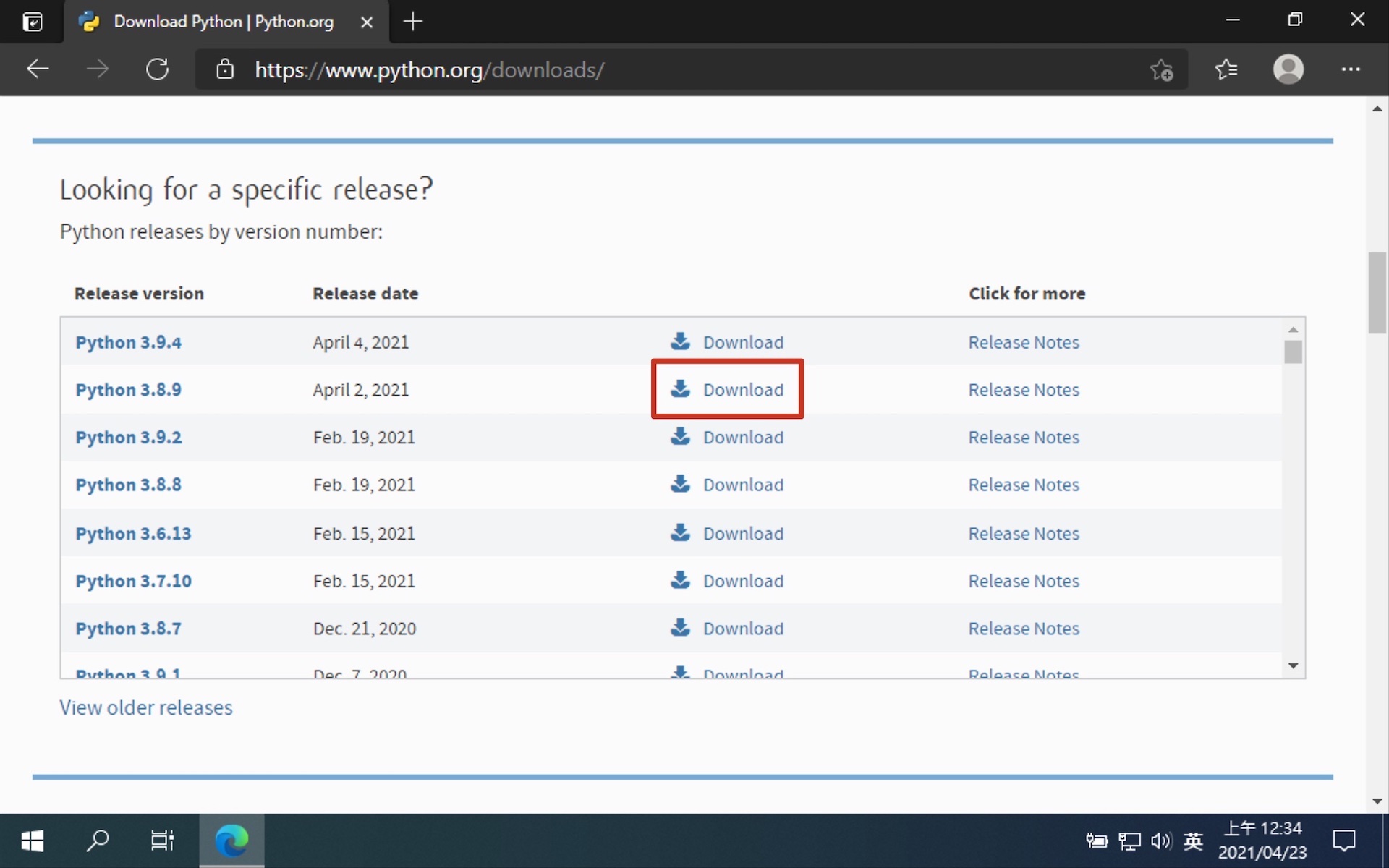Screen dimensions: 1389x868
Task: Open Release Notes for Python 3.8.7
Action: pyautogui.click(x=1024, y=629)
